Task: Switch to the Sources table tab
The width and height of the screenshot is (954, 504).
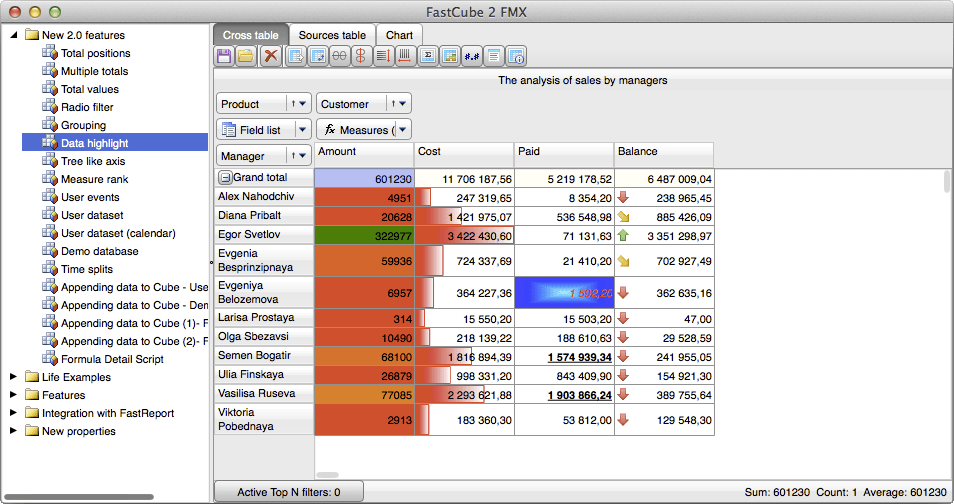Action: pos(332,35)
